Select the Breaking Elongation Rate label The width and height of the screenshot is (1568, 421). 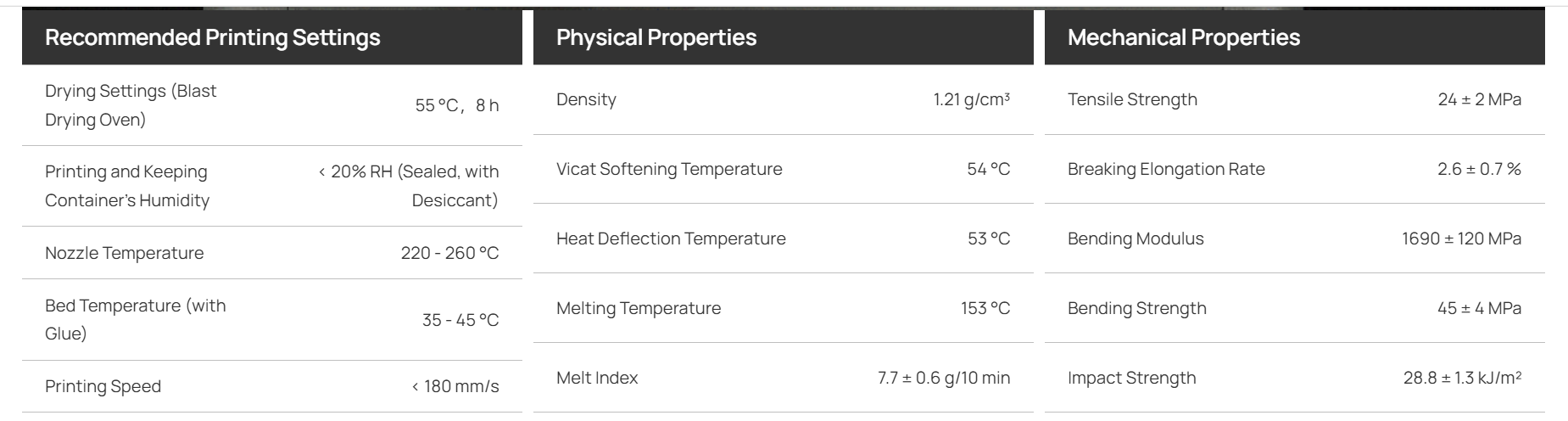(x=1166, y=169)
